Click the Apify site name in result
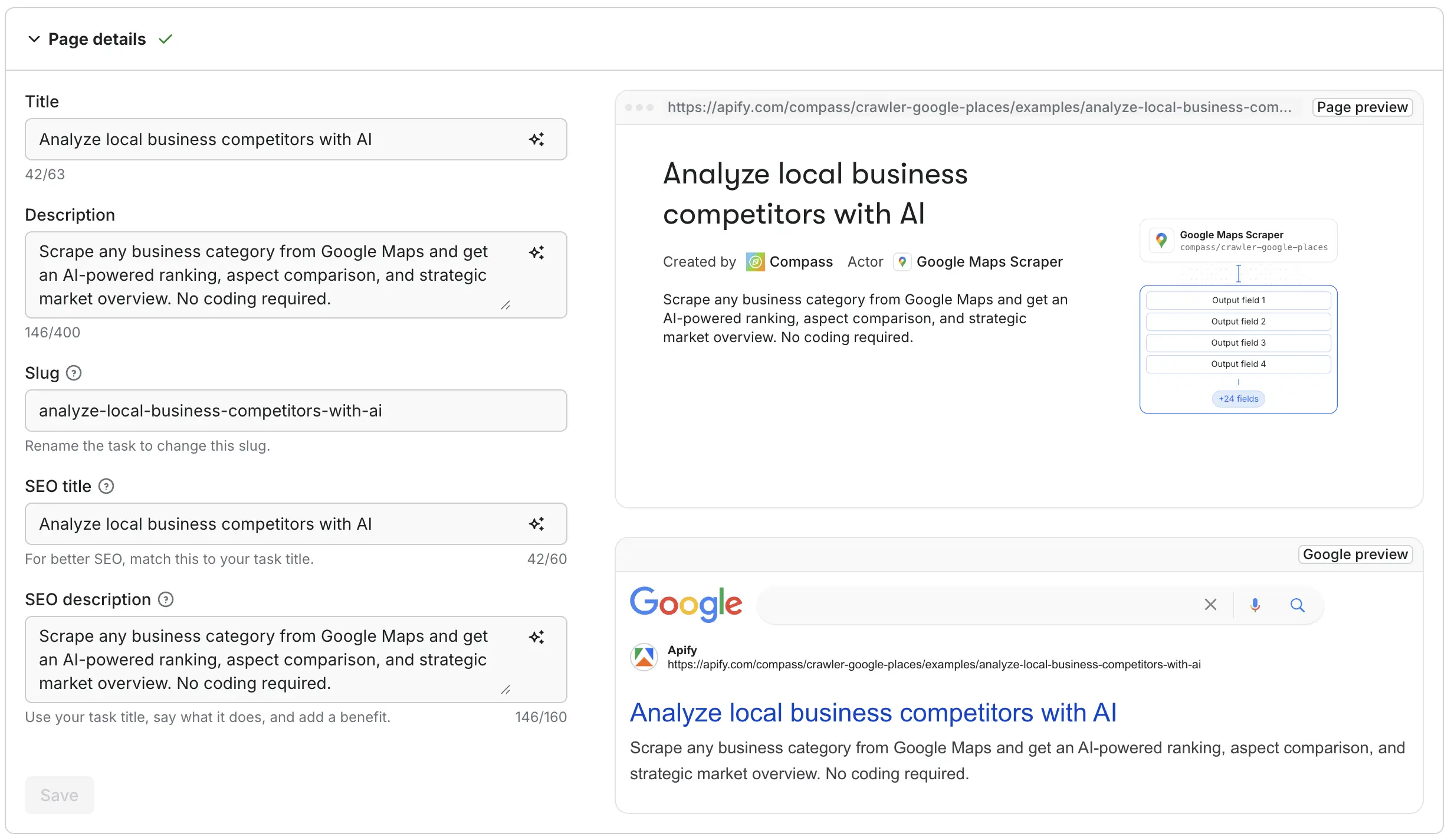Image resolution: width=1451 pixels, height=840 pixels. coord(682,650)
